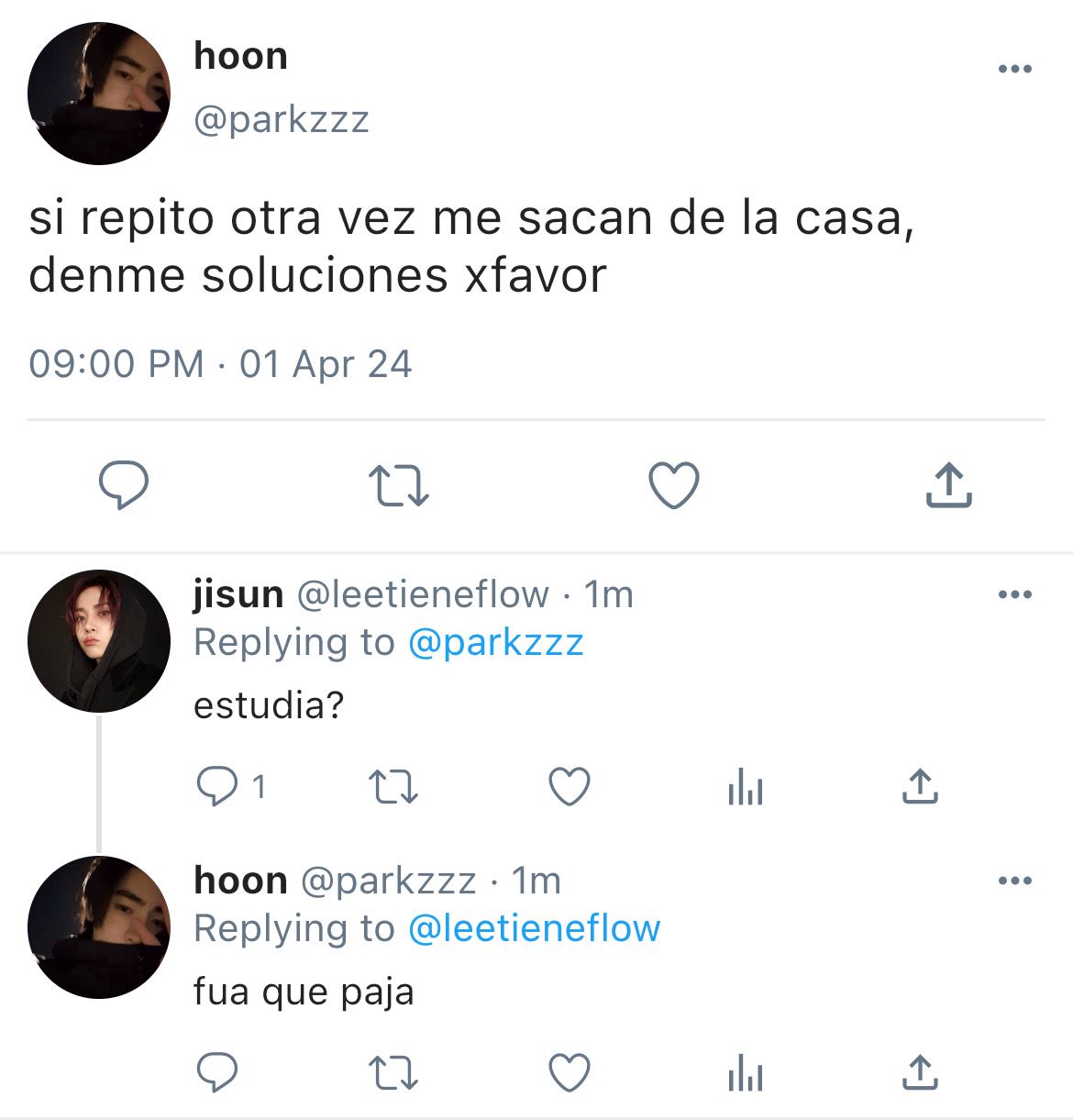Retweet jisun's 'estudia?' reply
1073x1120 pixels.
tap(393, 787)
